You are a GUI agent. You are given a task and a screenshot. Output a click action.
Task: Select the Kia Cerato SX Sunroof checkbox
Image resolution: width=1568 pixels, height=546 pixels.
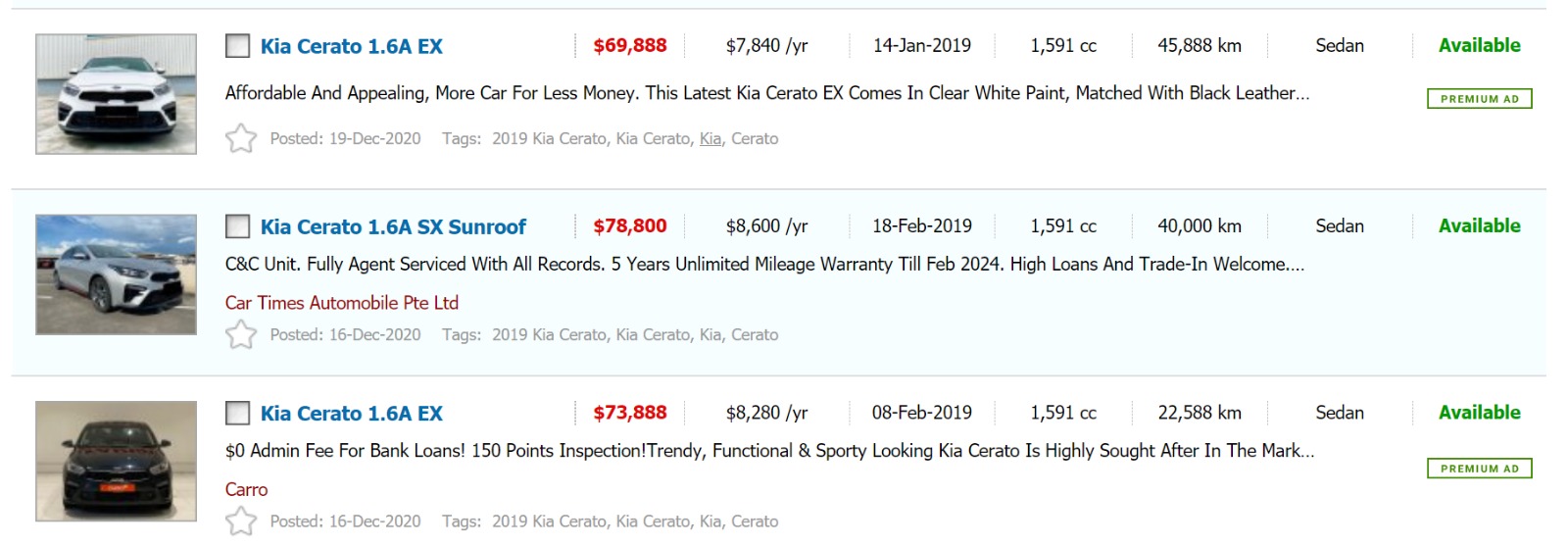point(237,226)
